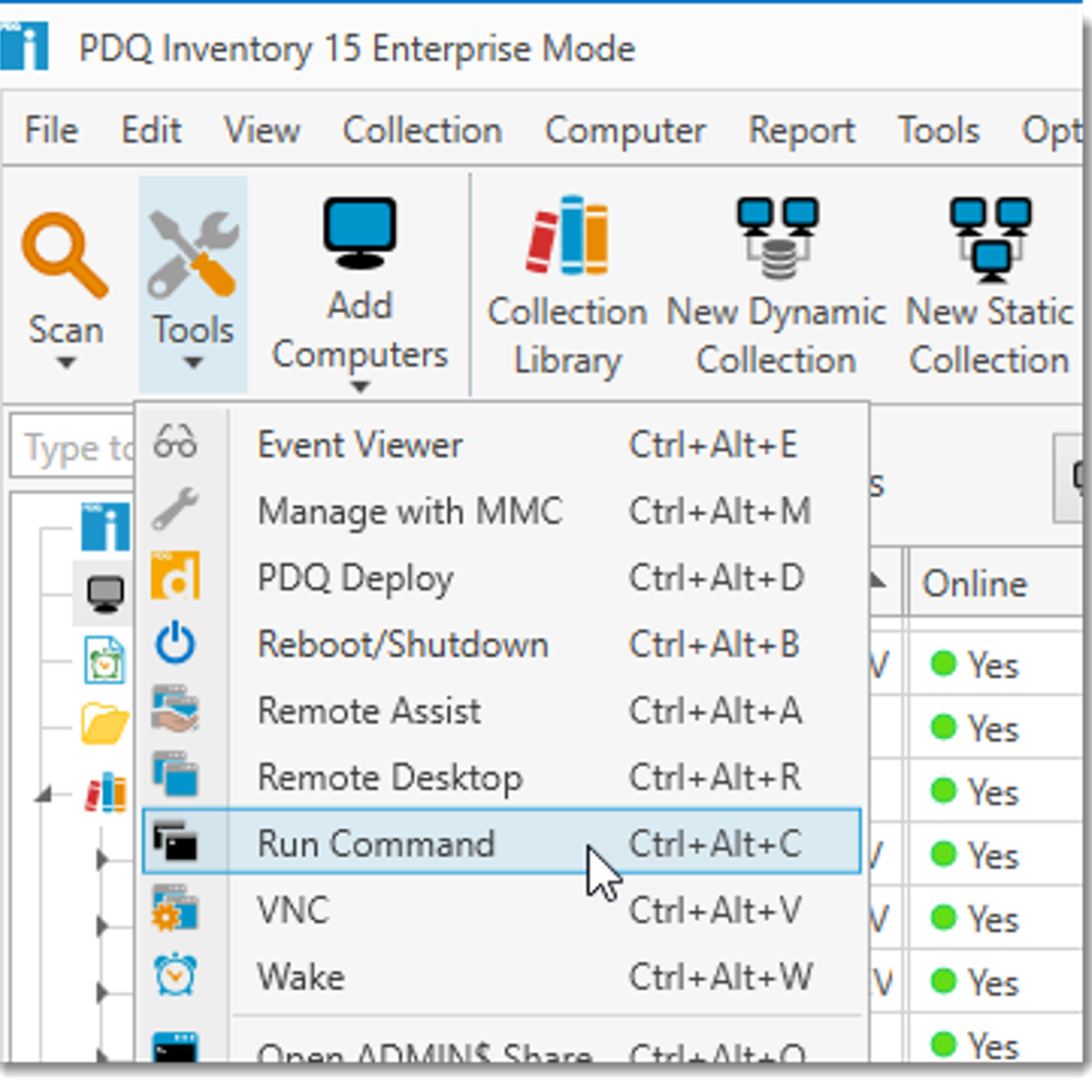This screenshot has height=1092, width=1092.
Task: Click the Open ADMIN$ Share icon
Action: (x=175, y=1048)
